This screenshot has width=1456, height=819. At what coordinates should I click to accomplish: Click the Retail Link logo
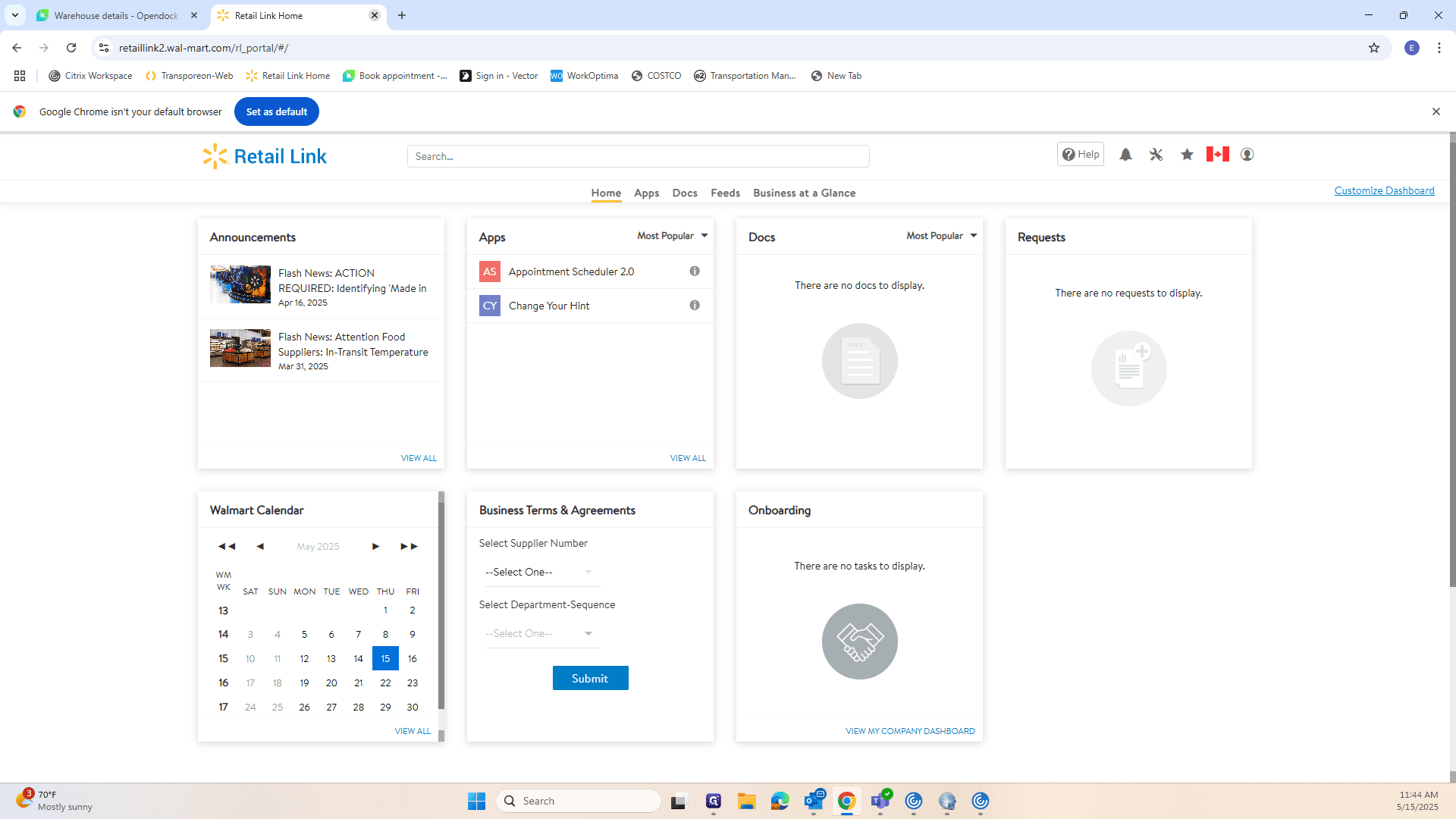(265, 156)
